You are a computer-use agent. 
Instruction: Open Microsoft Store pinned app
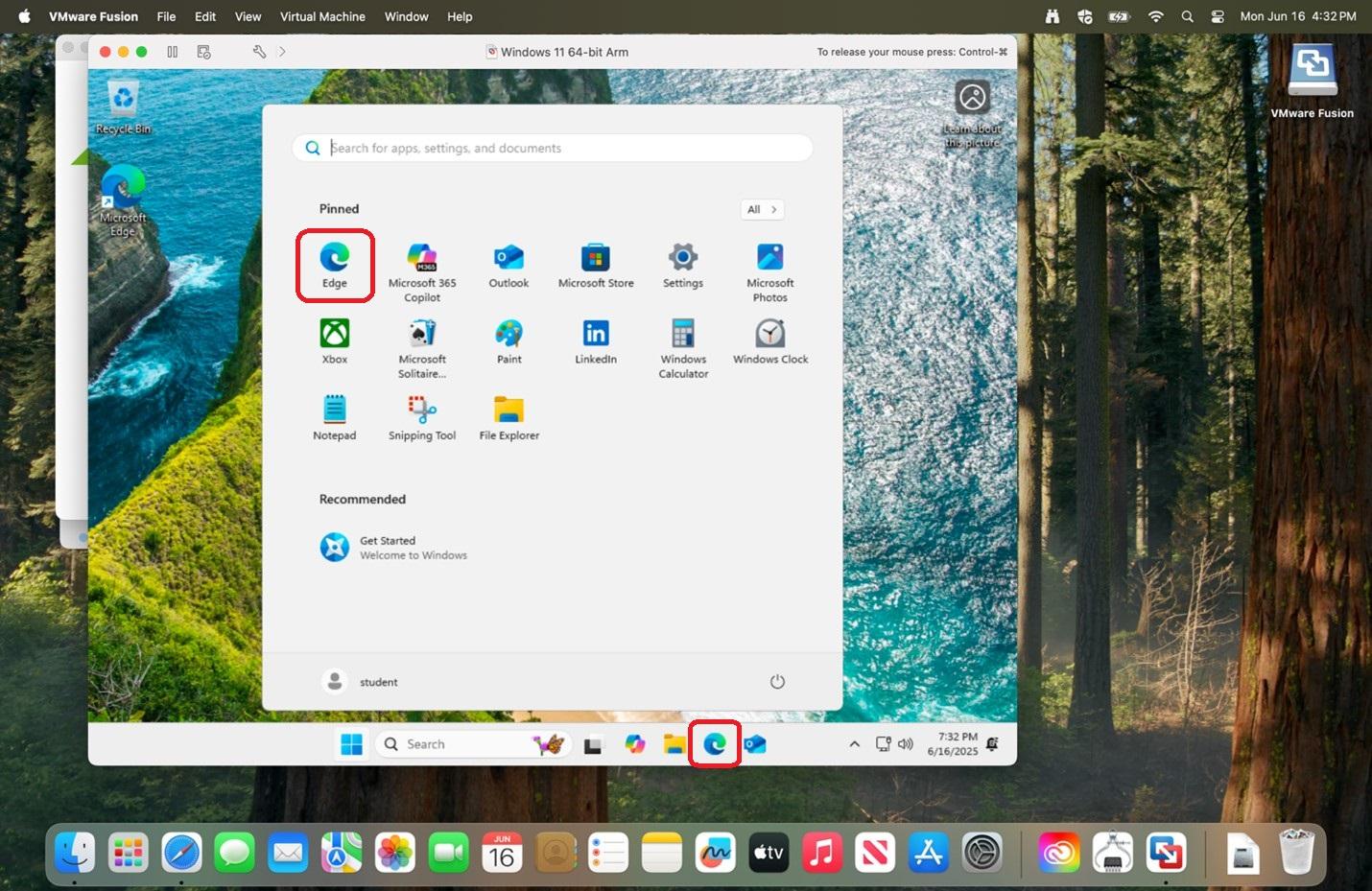coord(596,266)
